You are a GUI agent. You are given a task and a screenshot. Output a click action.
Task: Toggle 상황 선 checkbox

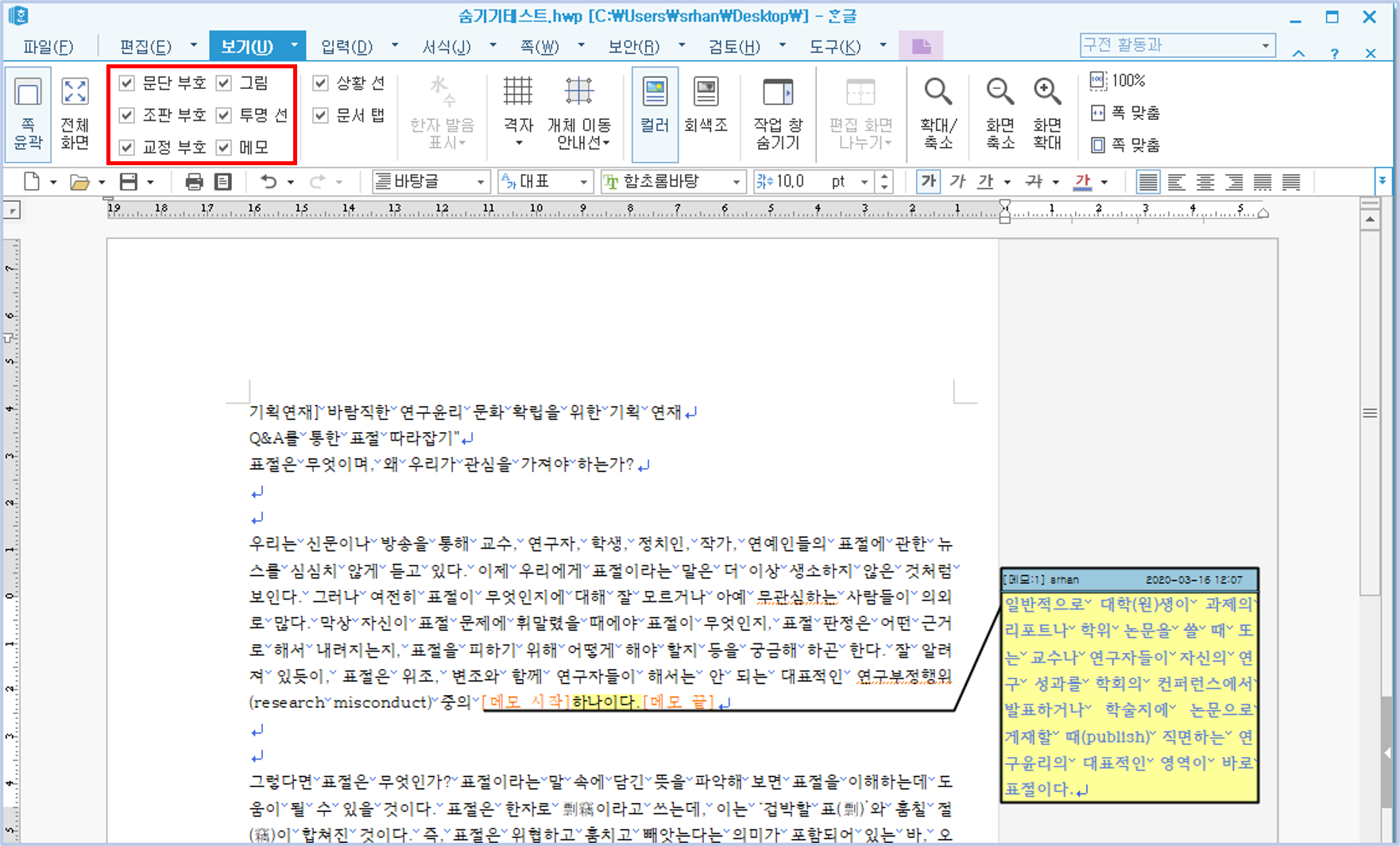(320, 83)
